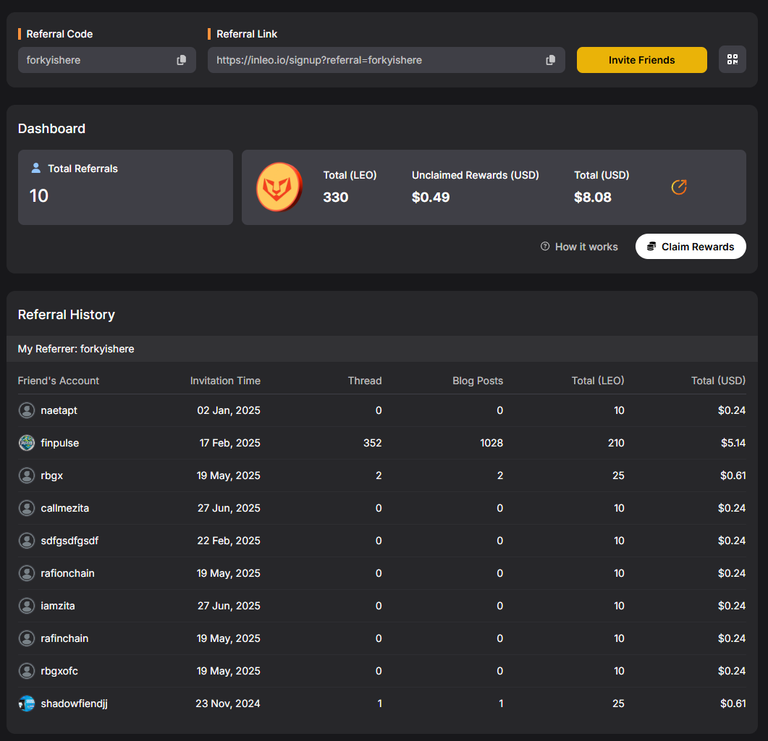Click the naetapt account name
The height and width of the screenshot is (741, 768).
pos(59,410)
